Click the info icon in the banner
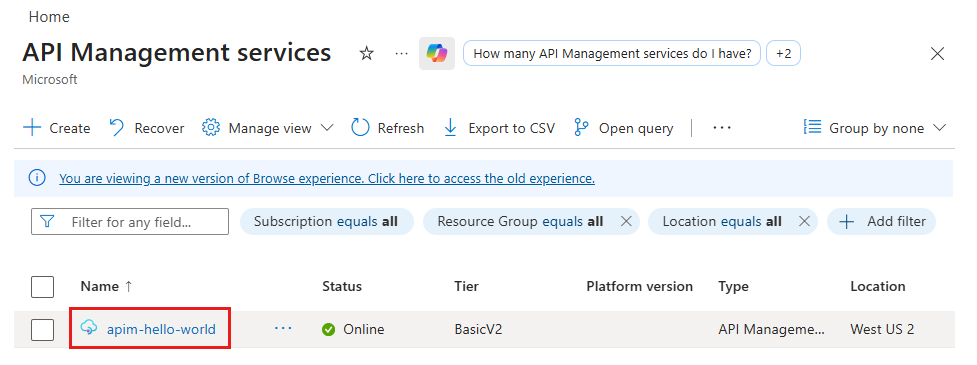The width and height of the screenshot is (977, 365). pos(37,178)
